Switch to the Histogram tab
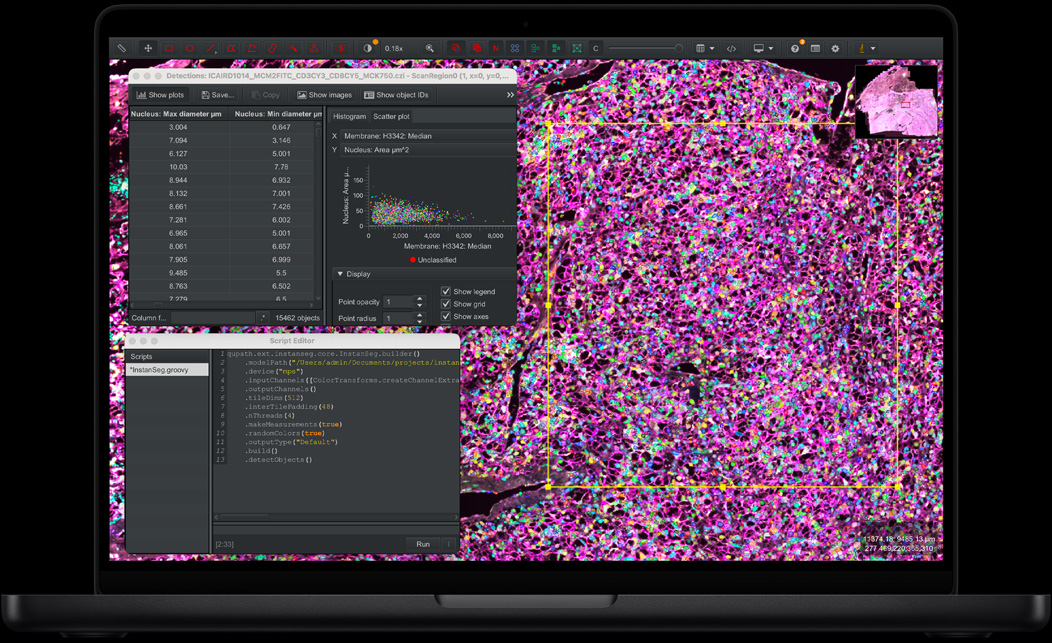This screenshot has height=643, width=1052. (x=349, y=116)
